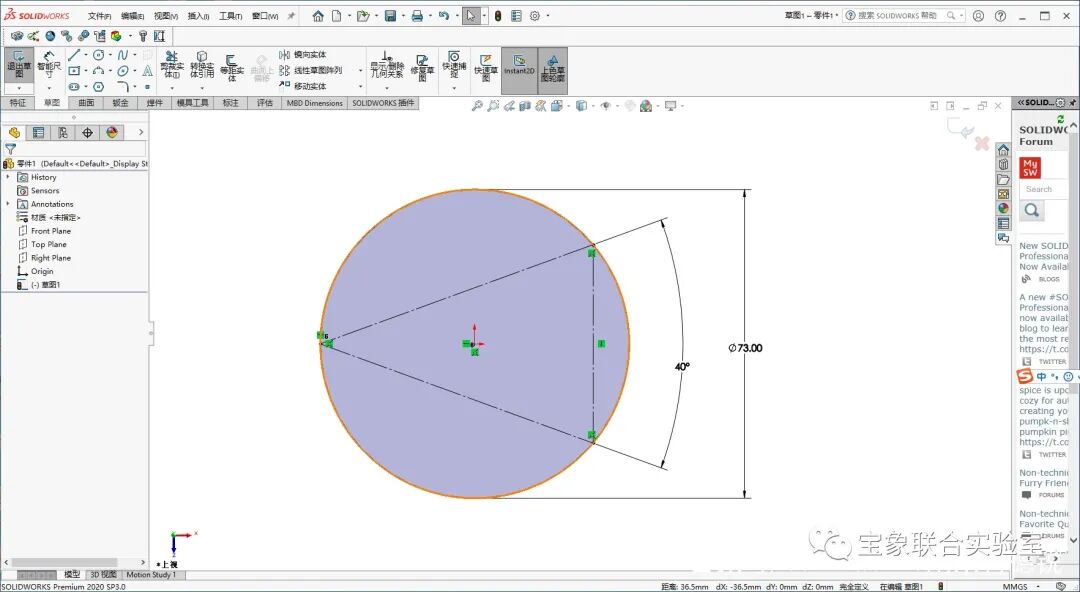Viewport: 1080px width, 592px height.
Task: Open dropdown arrow beside 线性草图阵列
Action: click(x=360, y=70)
